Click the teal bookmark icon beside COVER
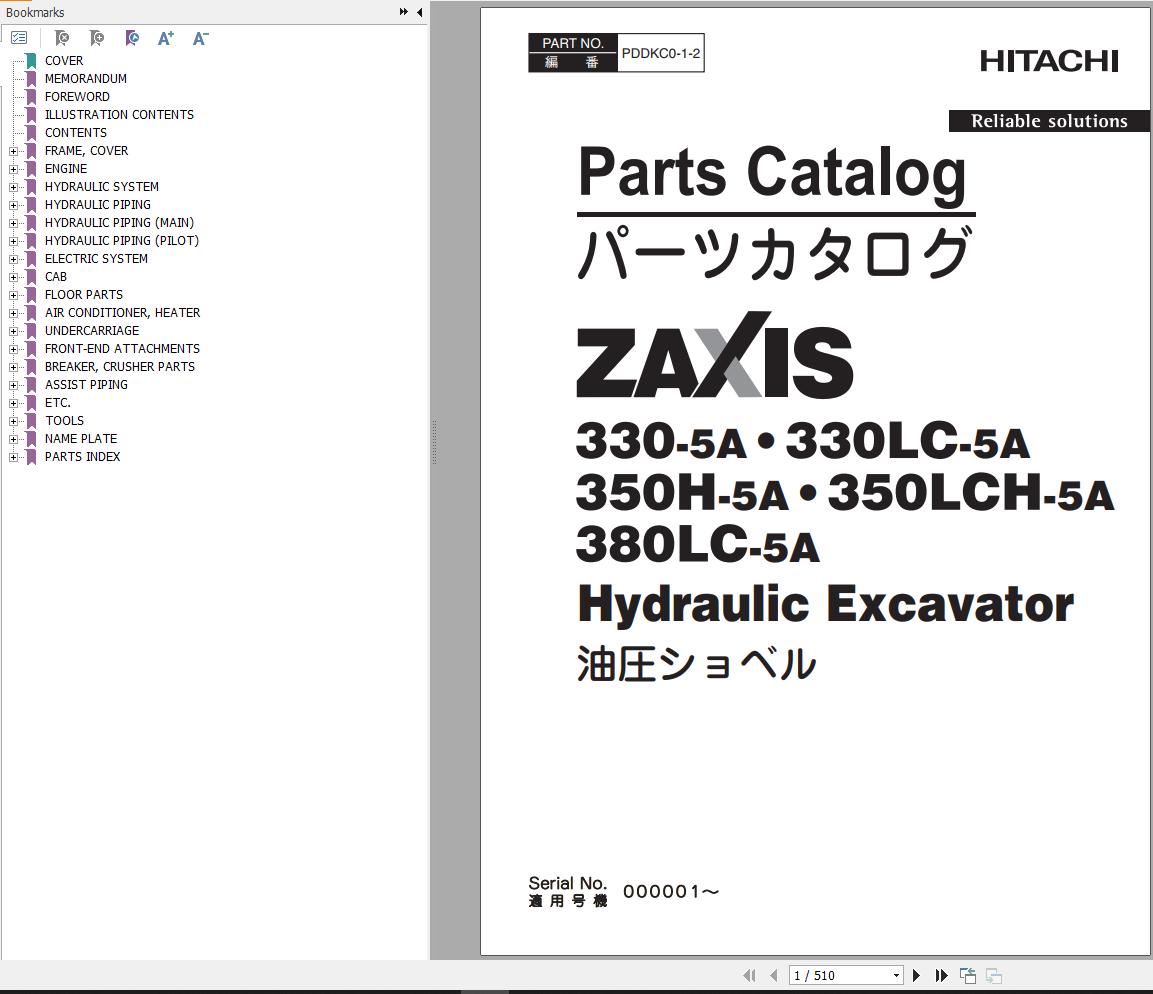 (x=31, y=60)
